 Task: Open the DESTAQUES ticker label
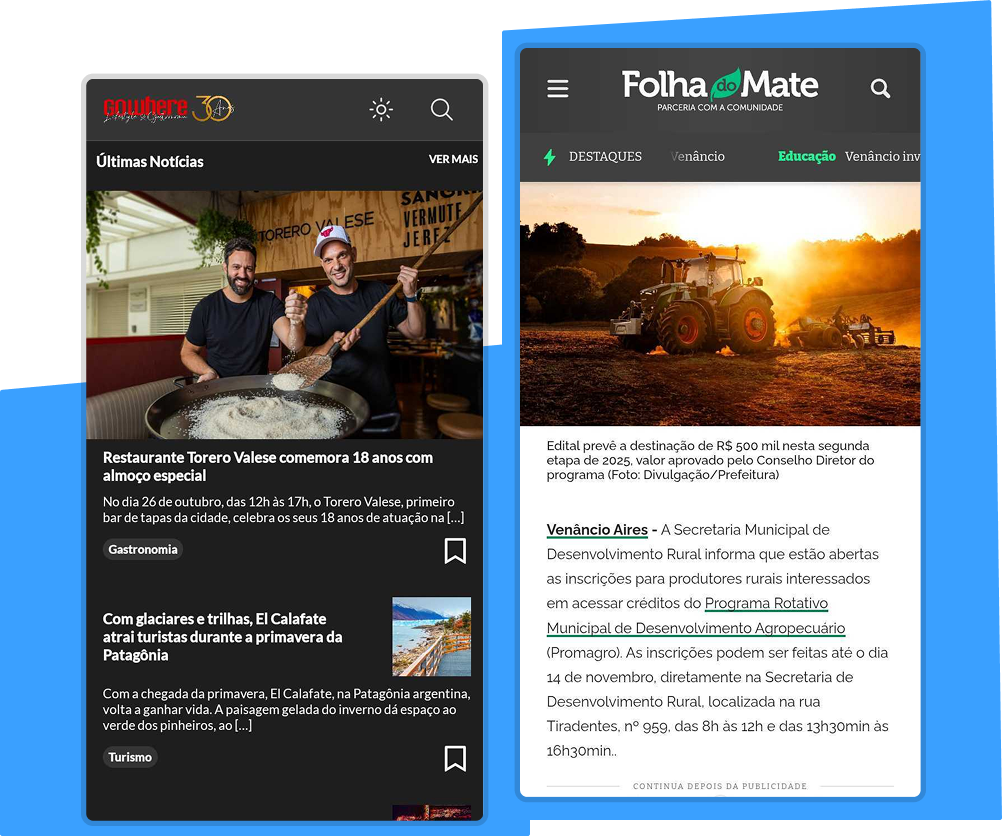click(605, 157)
